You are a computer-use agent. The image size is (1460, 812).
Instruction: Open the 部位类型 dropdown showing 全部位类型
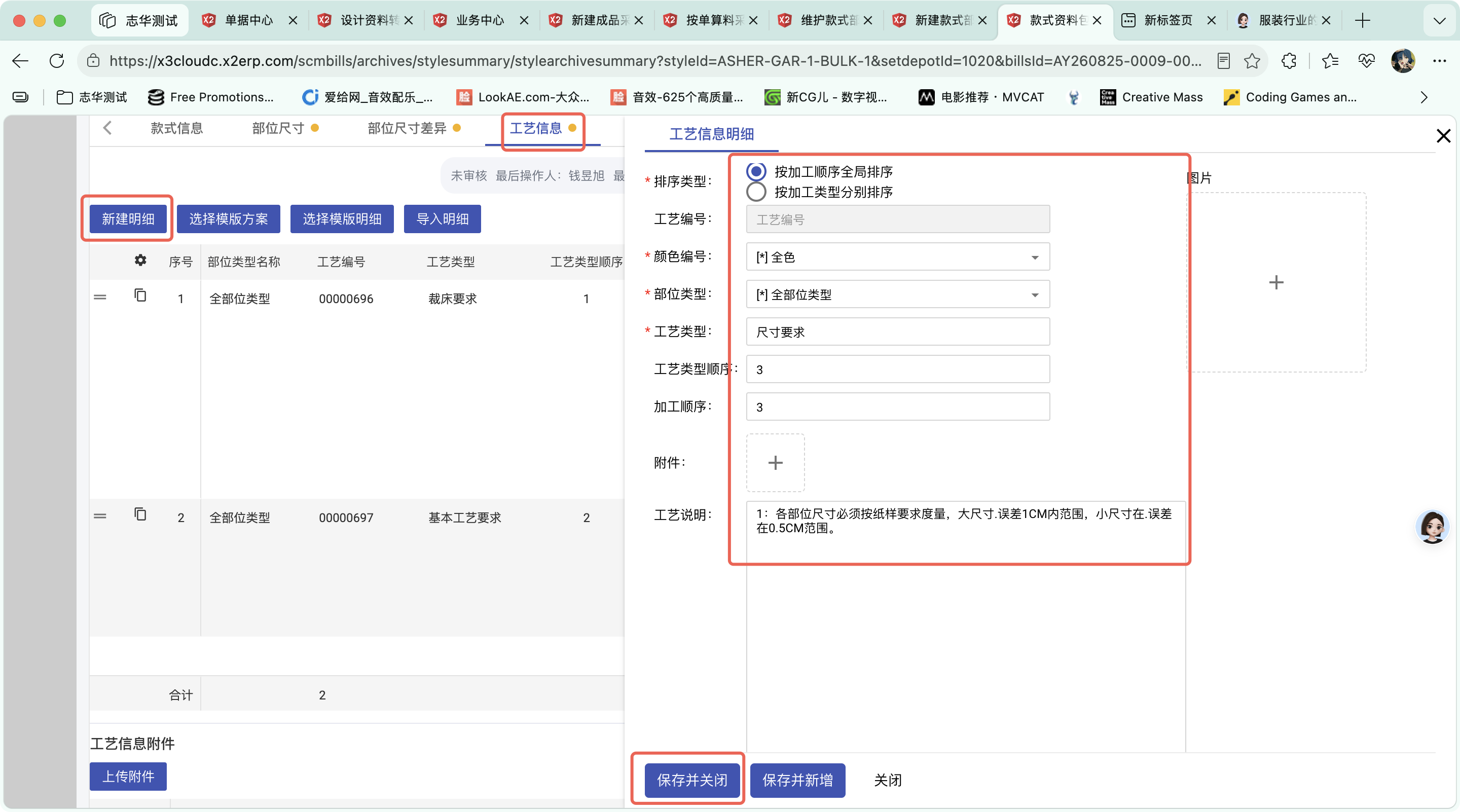[898, 294]
